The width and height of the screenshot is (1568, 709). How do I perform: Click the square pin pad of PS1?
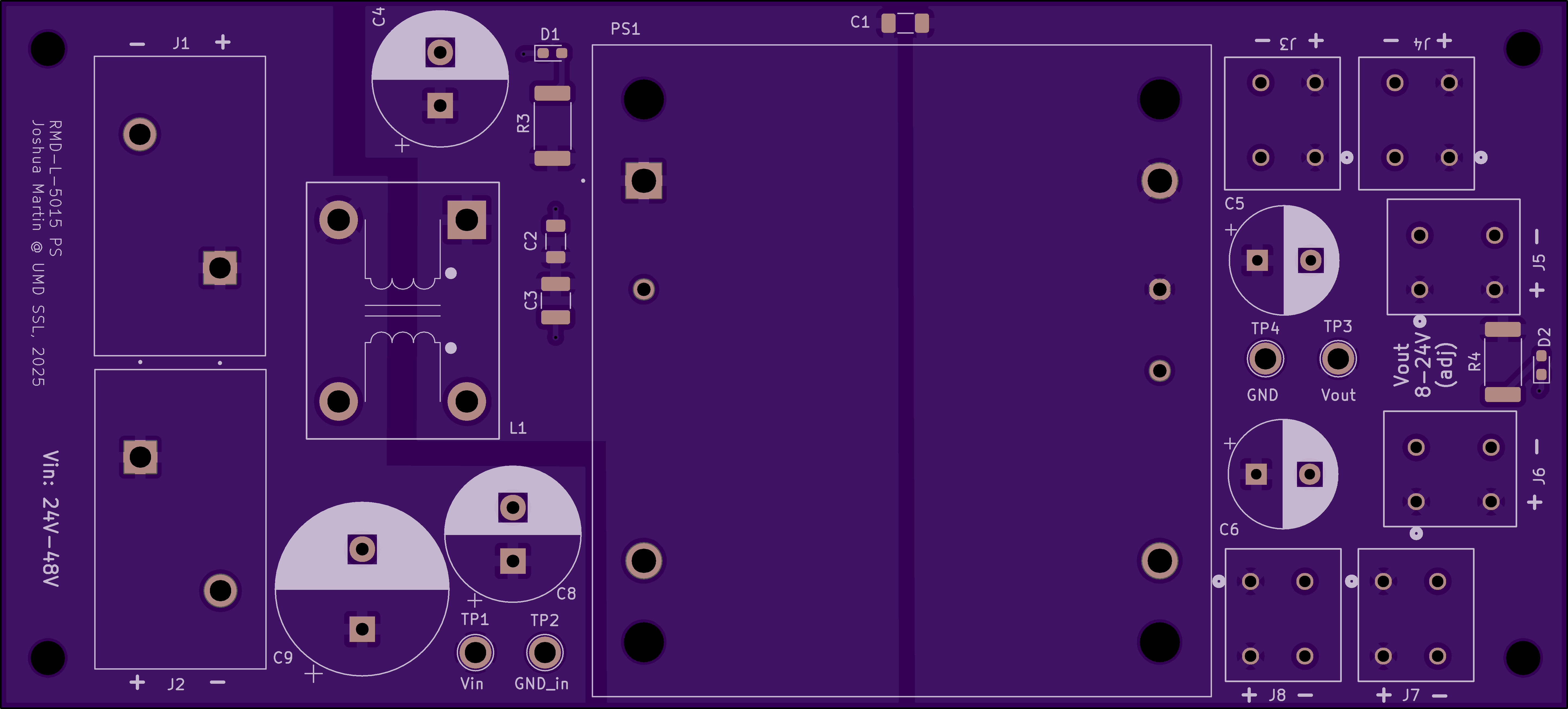pyautogui.click(x=643, y=181)
